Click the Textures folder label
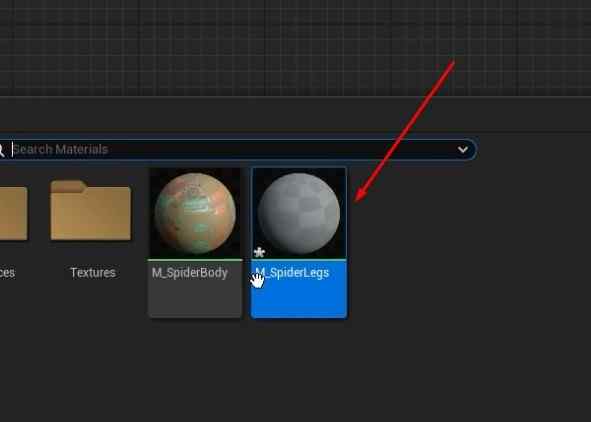 pyautogui.click(x=93, y=272)
